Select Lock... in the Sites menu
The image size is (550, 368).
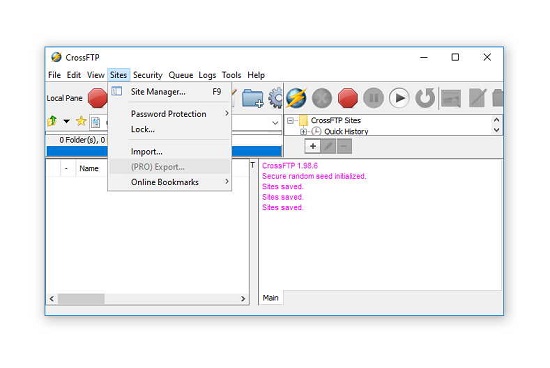click(x=169, y=129)
